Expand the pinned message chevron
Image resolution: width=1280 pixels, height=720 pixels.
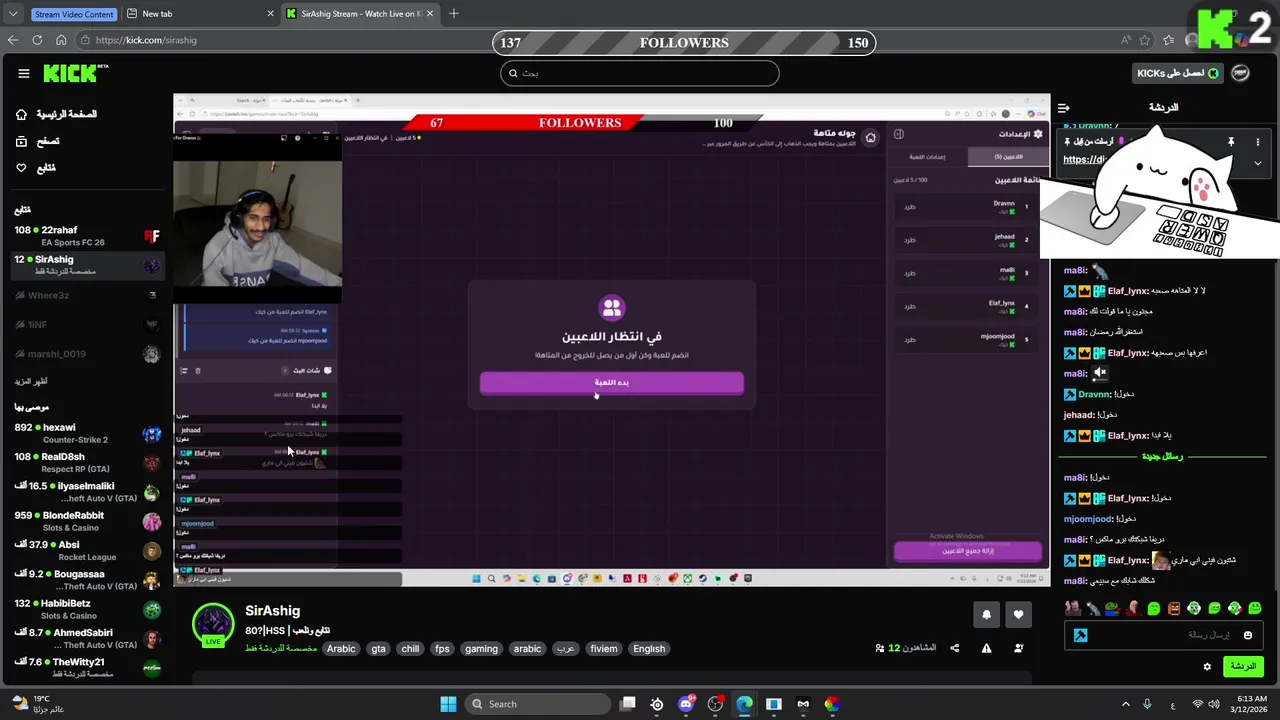pyautogui.click(x=1258, y=163)
